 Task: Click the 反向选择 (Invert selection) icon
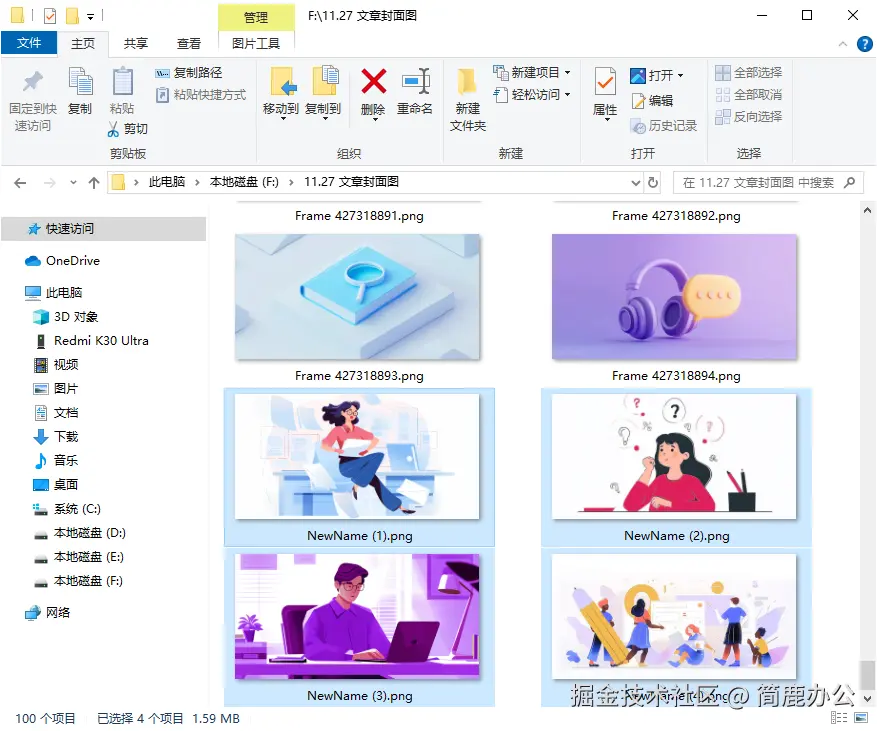pos(751,116)
